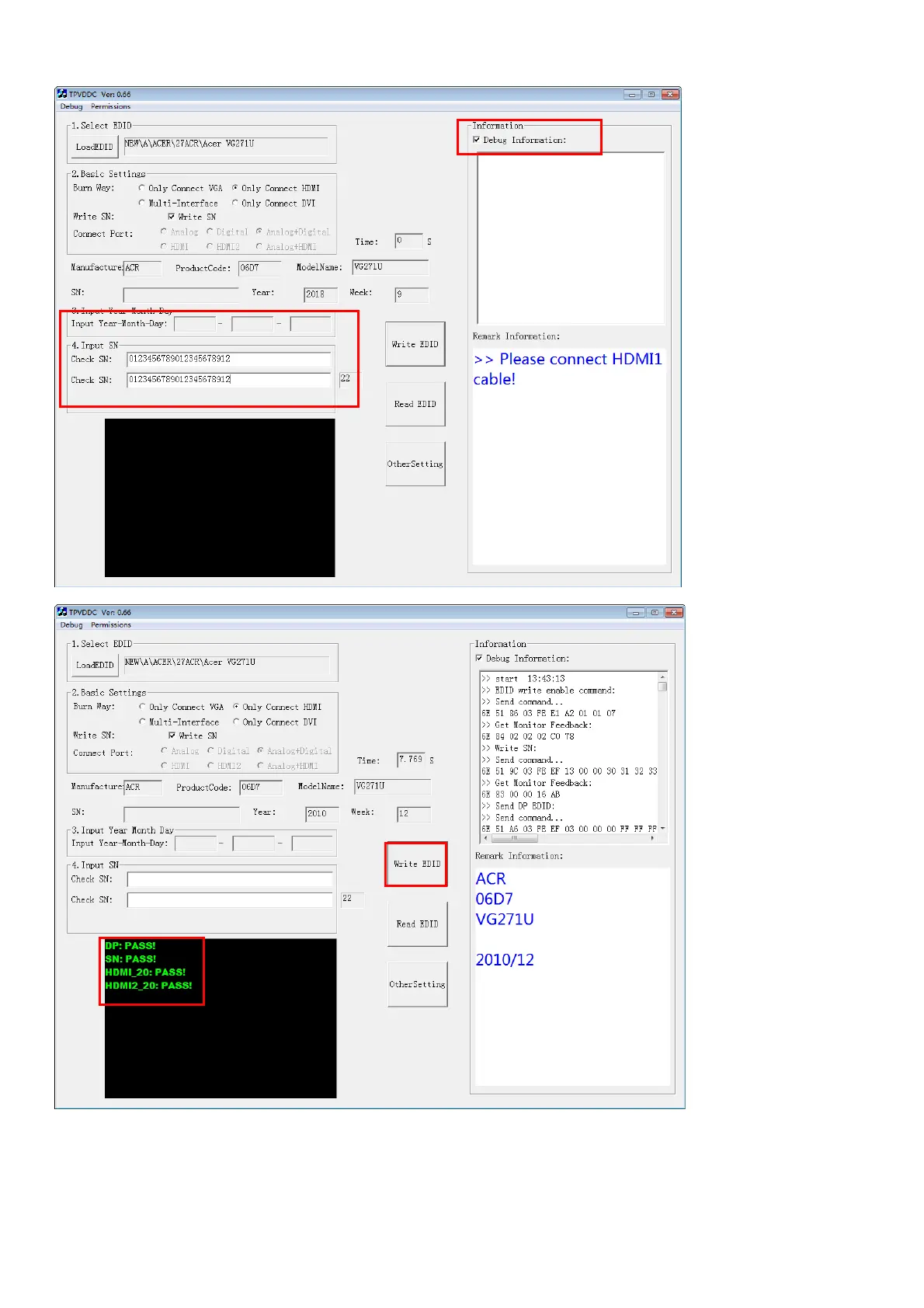Open the Debug menu in the HDMI1-prompt window
924x1308 pixels.
coord(71,106)
